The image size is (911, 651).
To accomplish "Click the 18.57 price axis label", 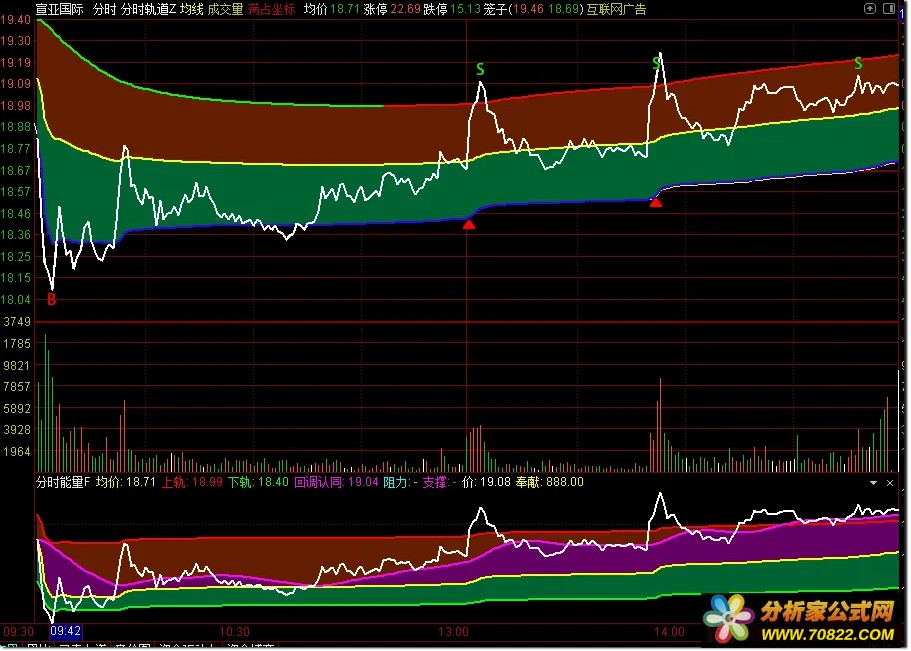I will [x=16, y=192].
